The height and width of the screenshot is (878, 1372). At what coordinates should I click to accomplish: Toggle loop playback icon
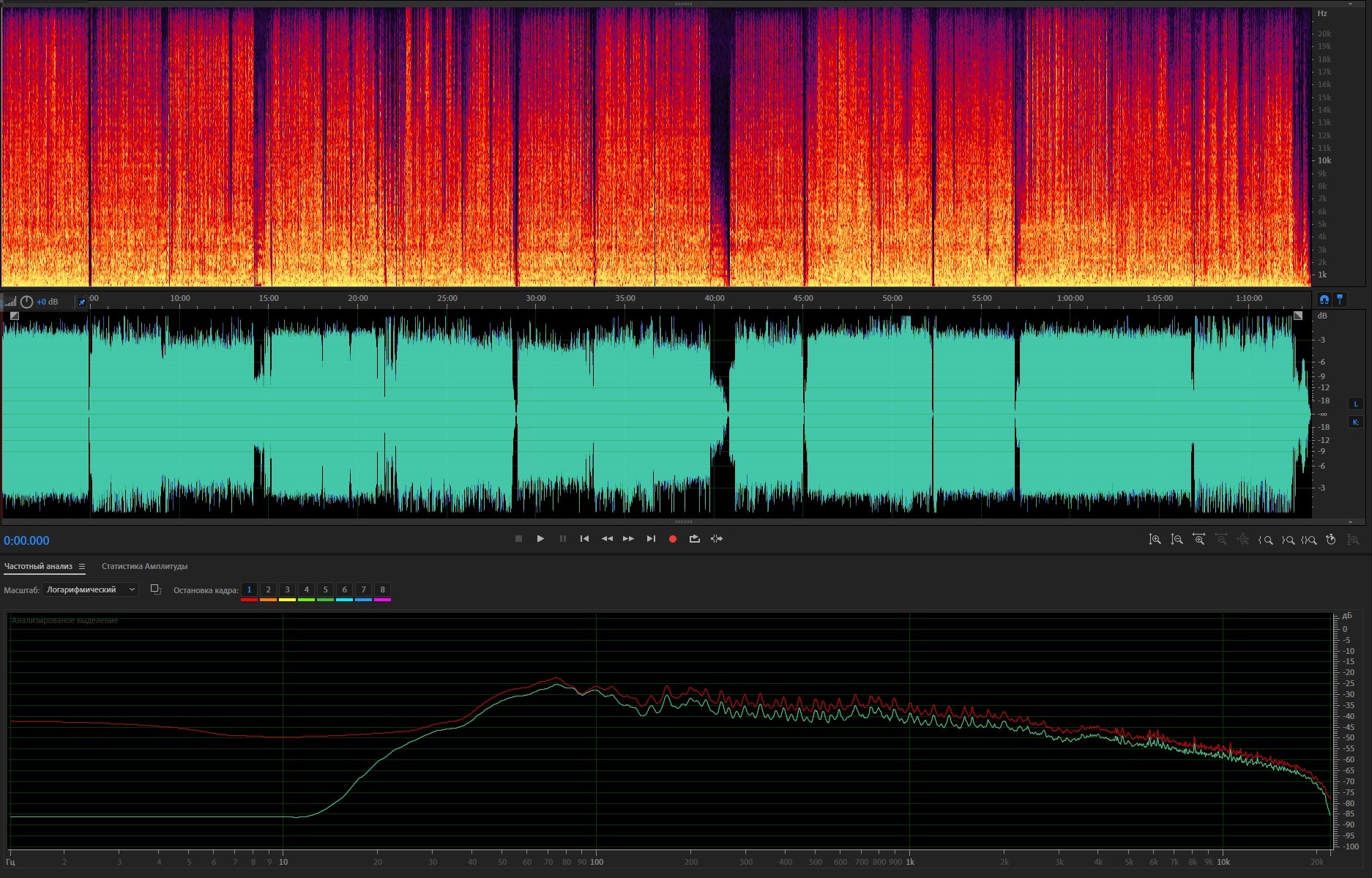pyautogui.click(x=694, y=539)
